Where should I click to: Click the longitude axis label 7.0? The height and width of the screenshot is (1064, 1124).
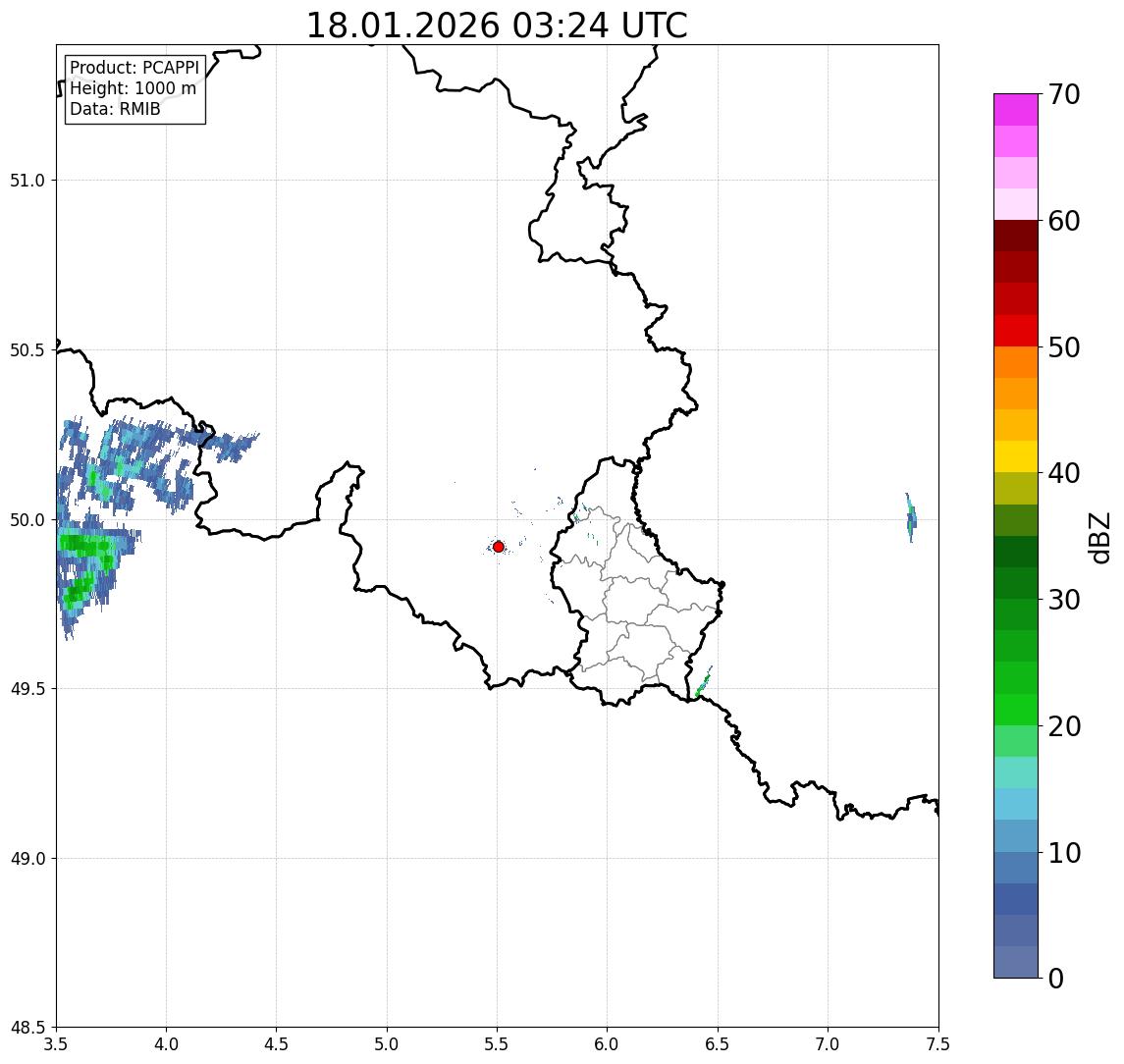pos(828,1044)
